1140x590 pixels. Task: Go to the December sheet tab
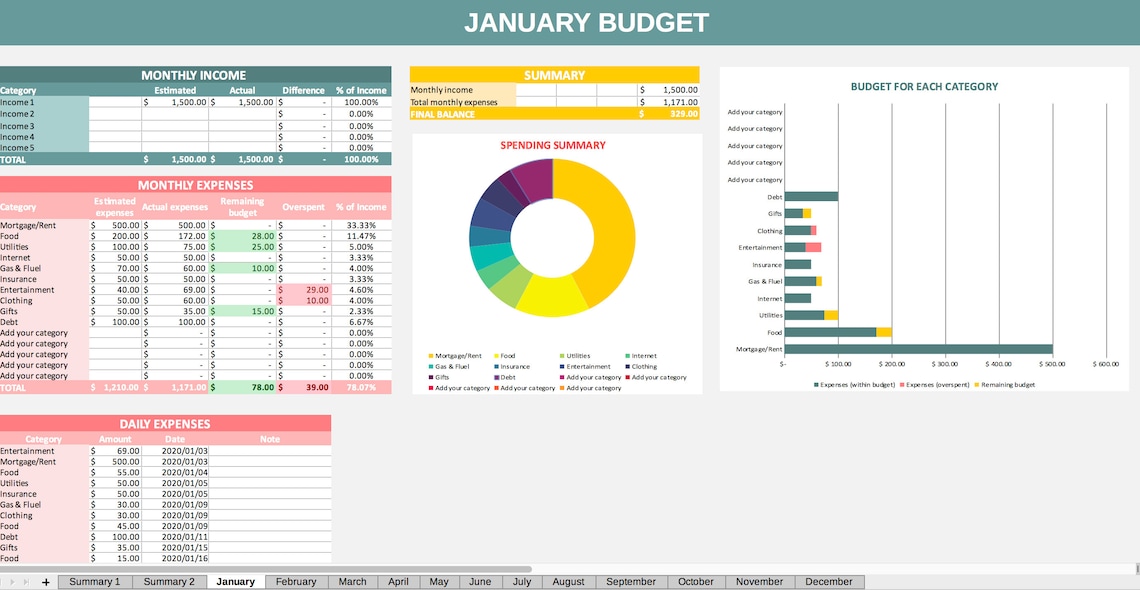(829, 582)
